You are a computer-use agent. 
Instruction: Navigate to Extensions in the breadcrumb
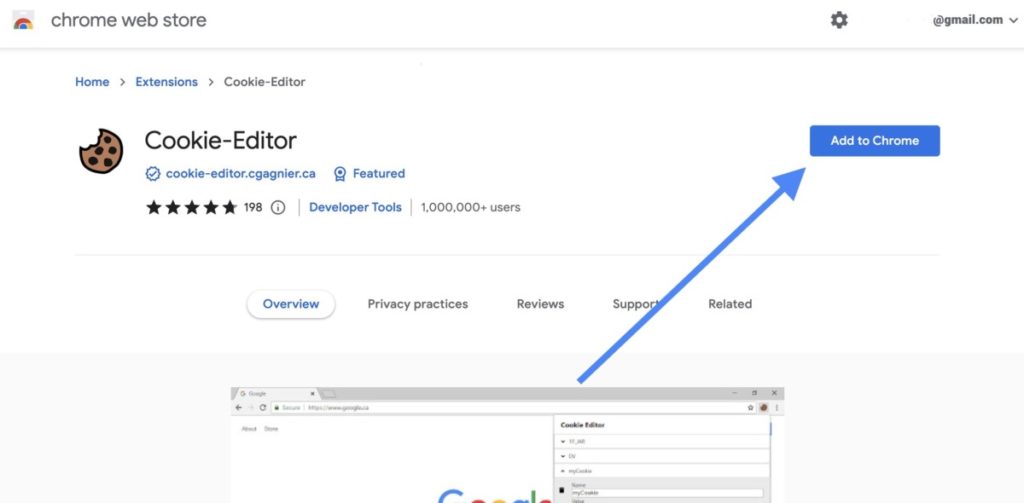point(166,82)
